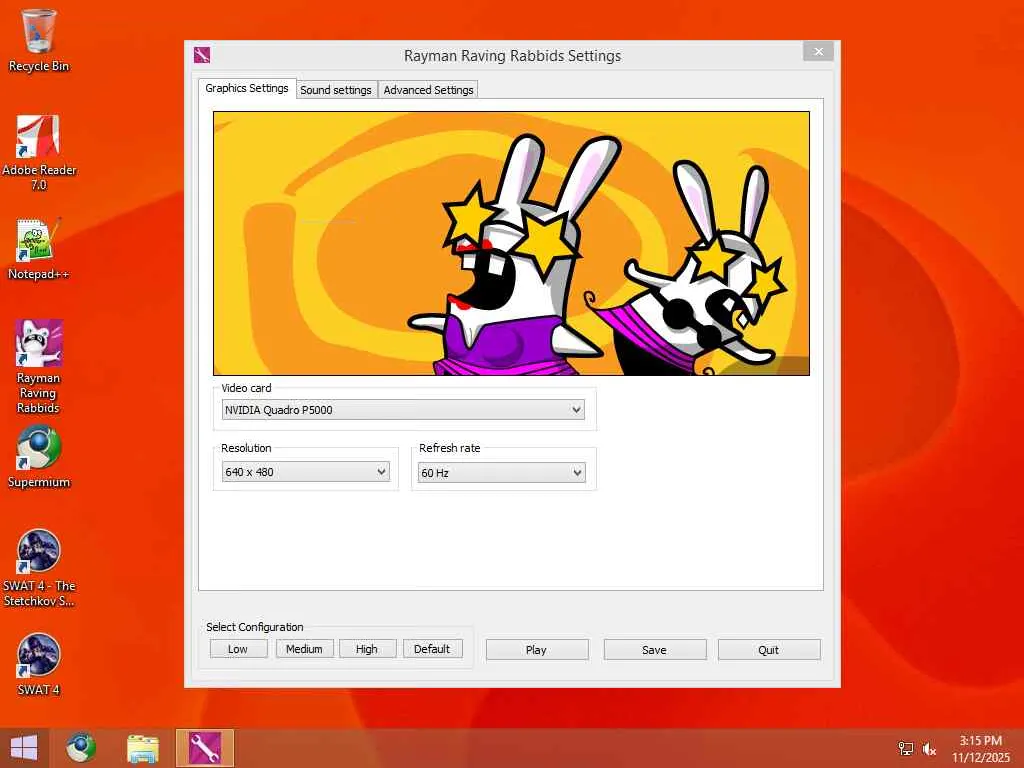Image resolution: width=1024 pixels, height=768 pixels.
Task: Click the Save button
Action: click(655, 650)
